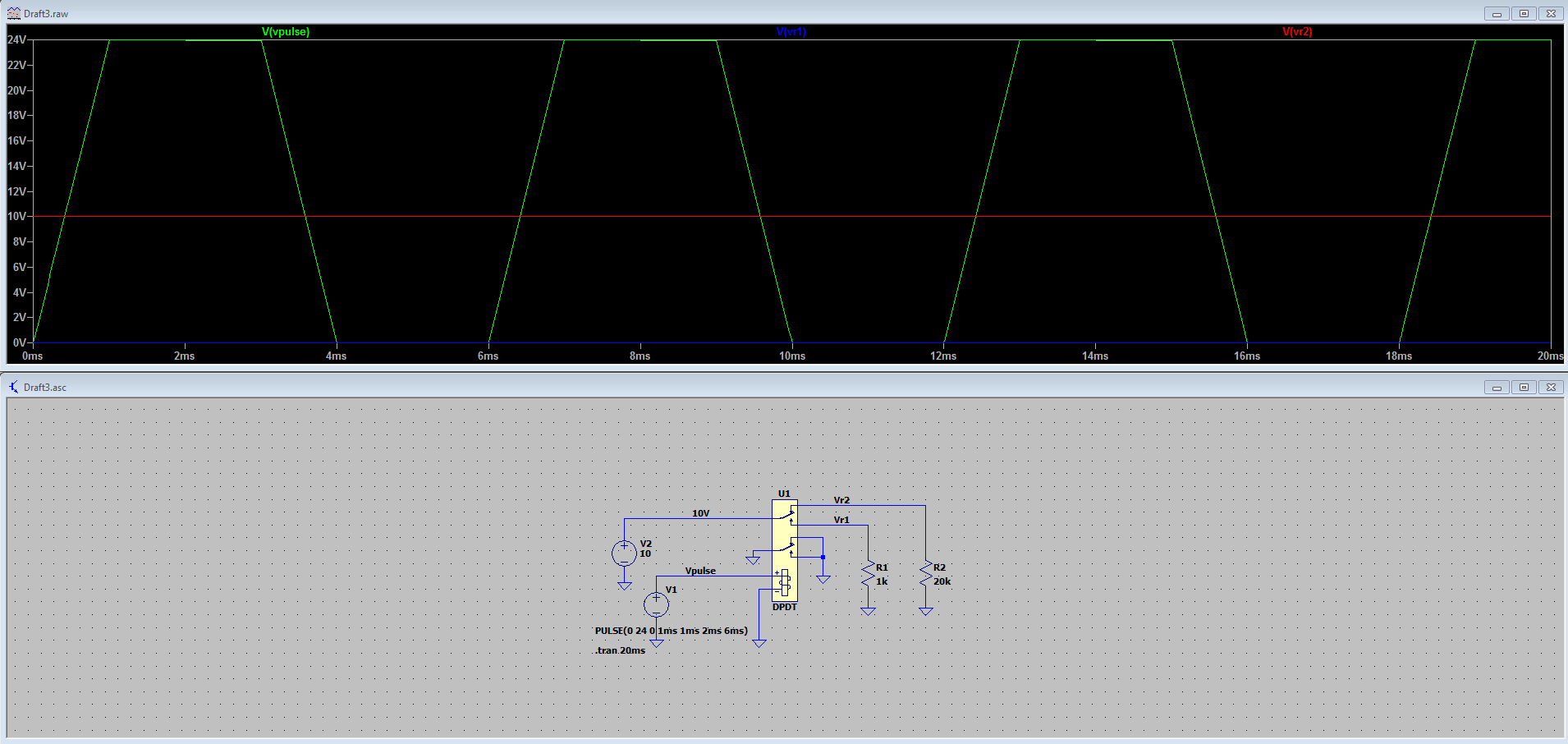Image resolution: width=1568 pixels, height=744 pixels.
Task: Minimize the Draft3.asc schematic window
Action: [1497, 388]
